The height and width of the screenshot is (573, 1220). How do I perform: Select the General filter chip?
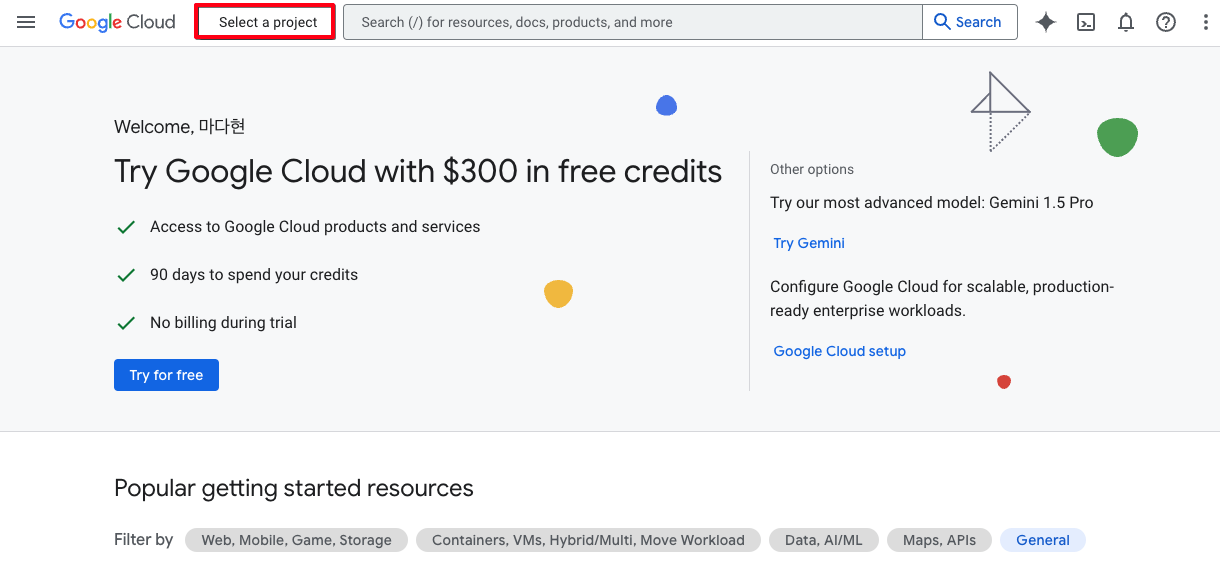coord(1043,540)
